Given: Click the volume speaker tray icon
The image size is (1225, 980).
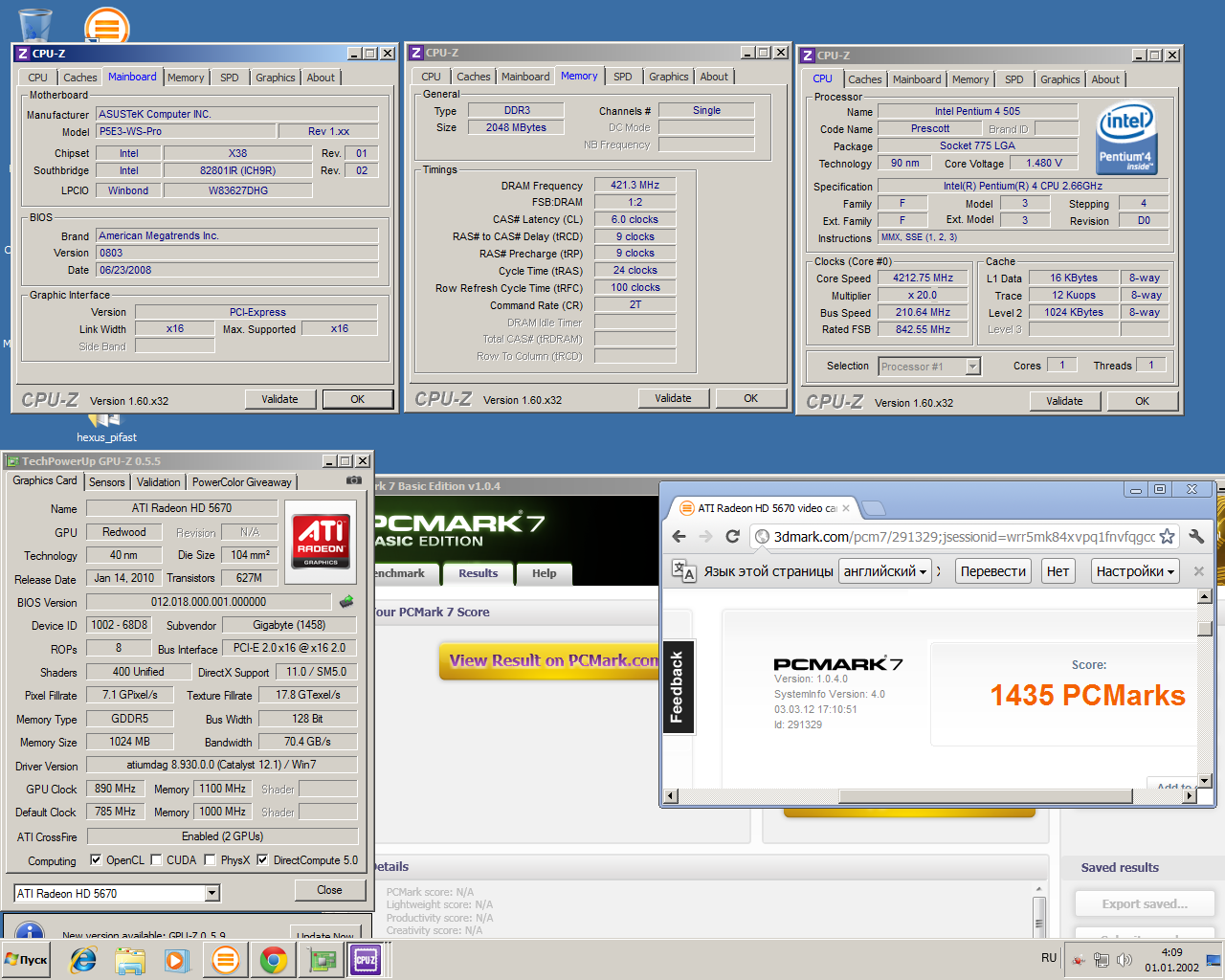Looking at the screenshot, I should click(1125, 960).
